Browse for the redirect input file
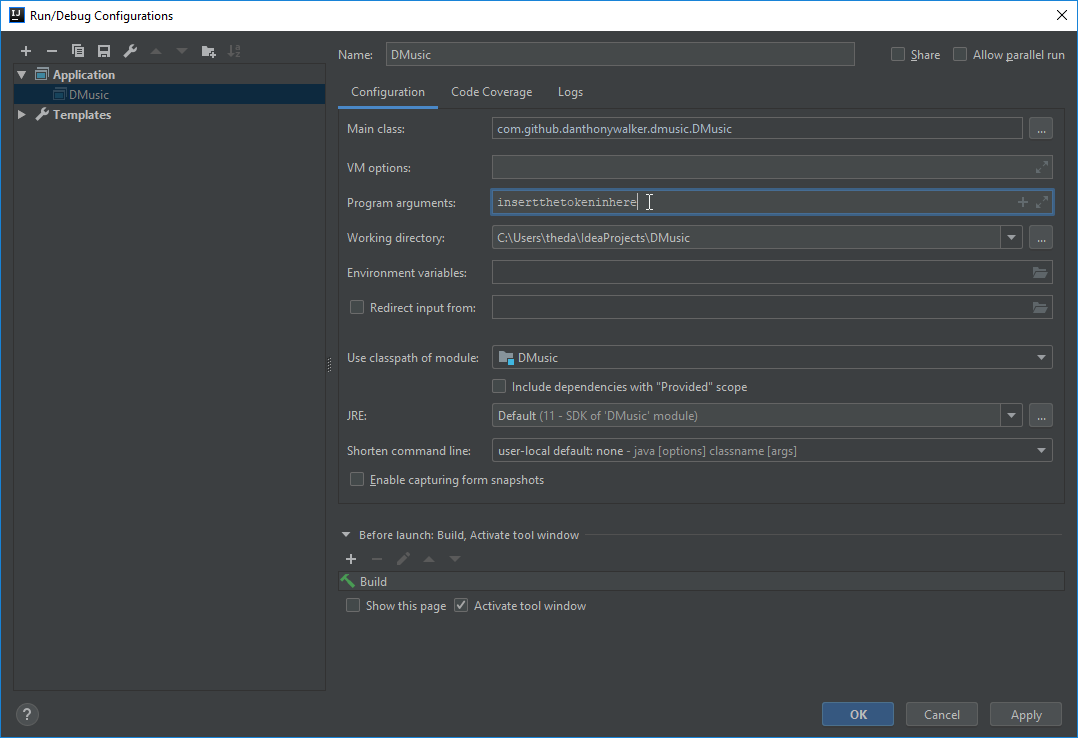The width and height of the screenshot is (1078, 738). click(x=1040, y=308)
